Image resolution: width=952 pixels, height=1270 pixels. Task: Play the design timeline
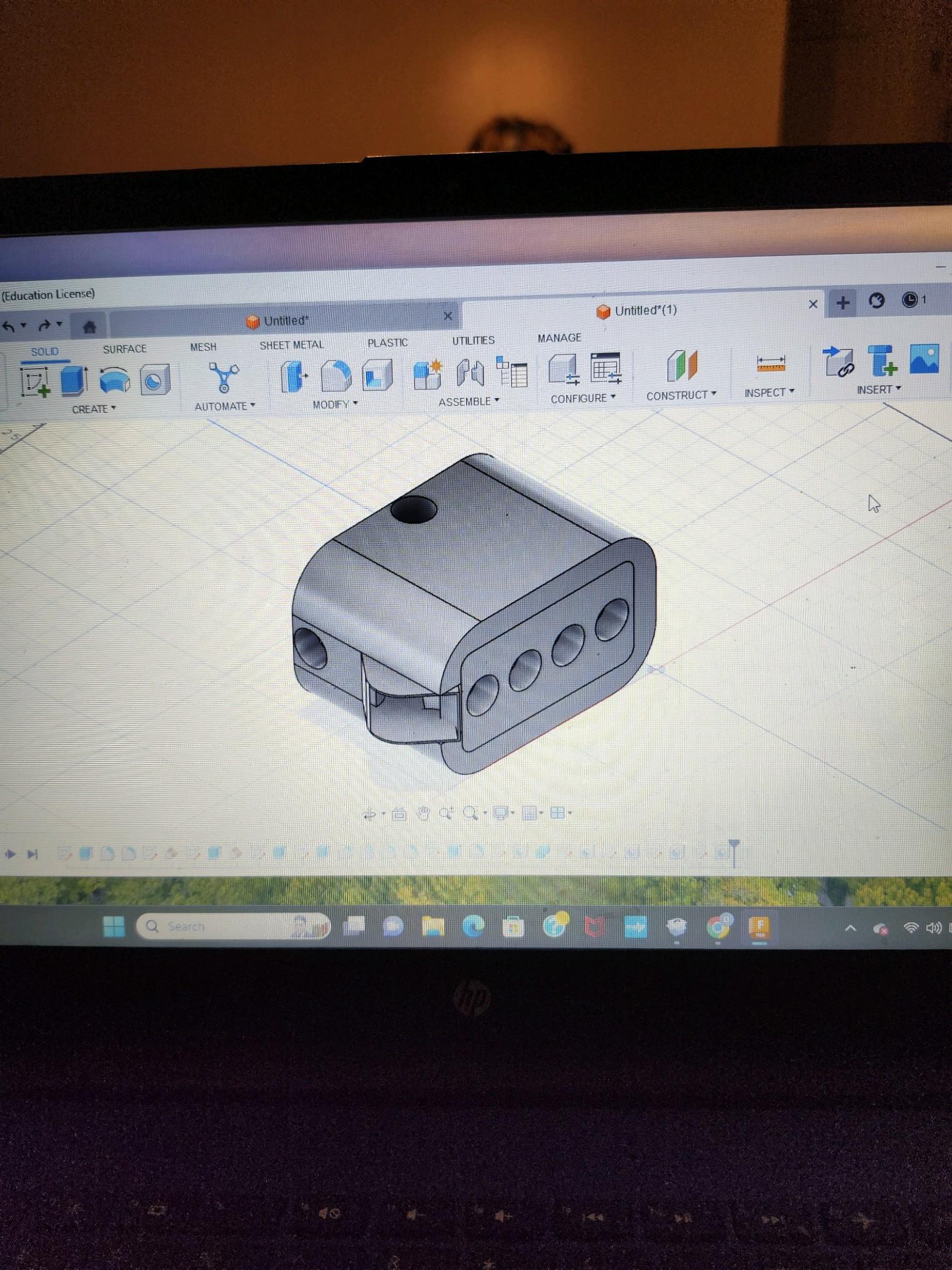10,854
